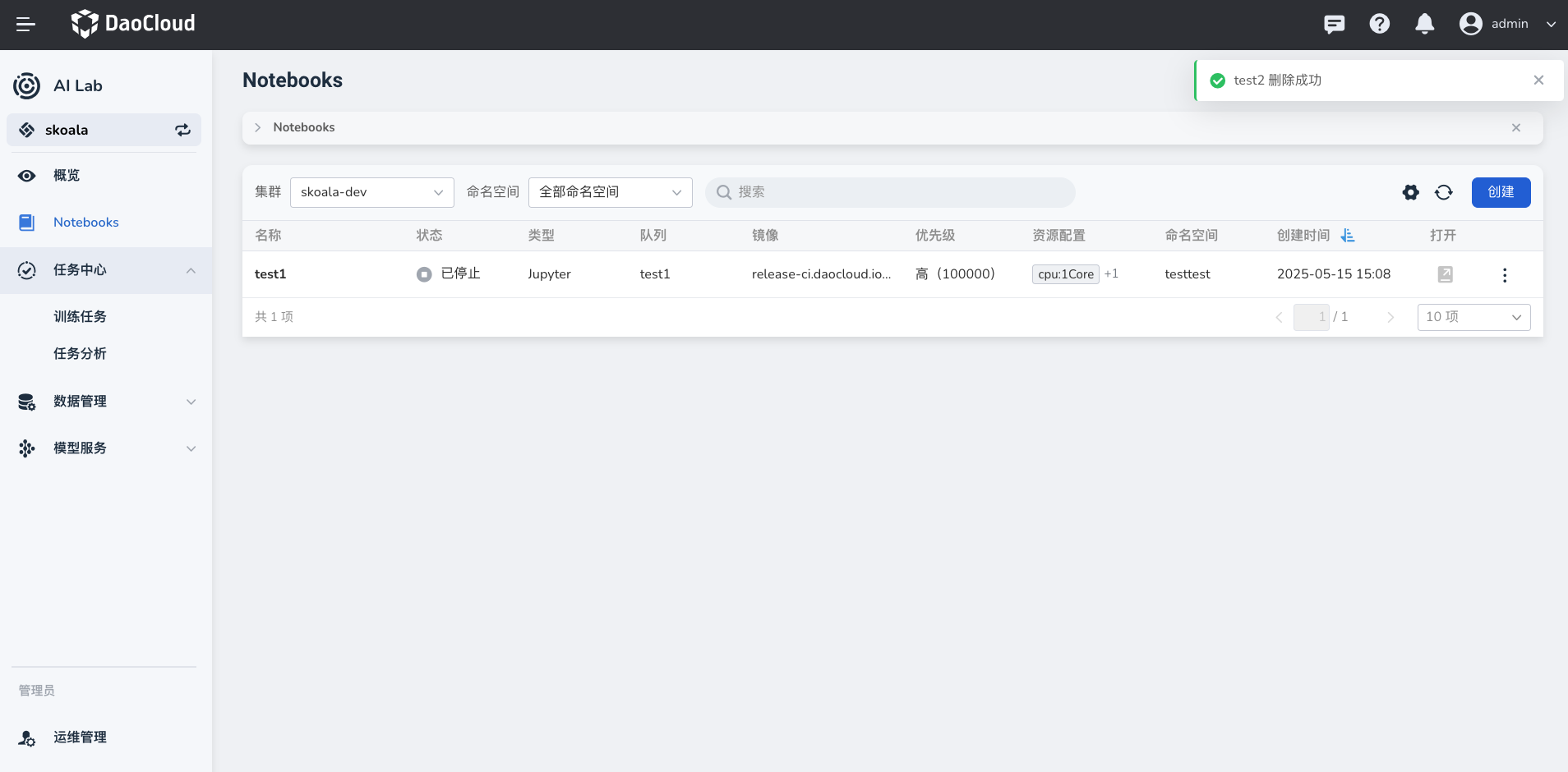1568x772 pixels.
Task: Refresh the Notebooks list
Action: pyautogui.click(x=1443, y=192)
